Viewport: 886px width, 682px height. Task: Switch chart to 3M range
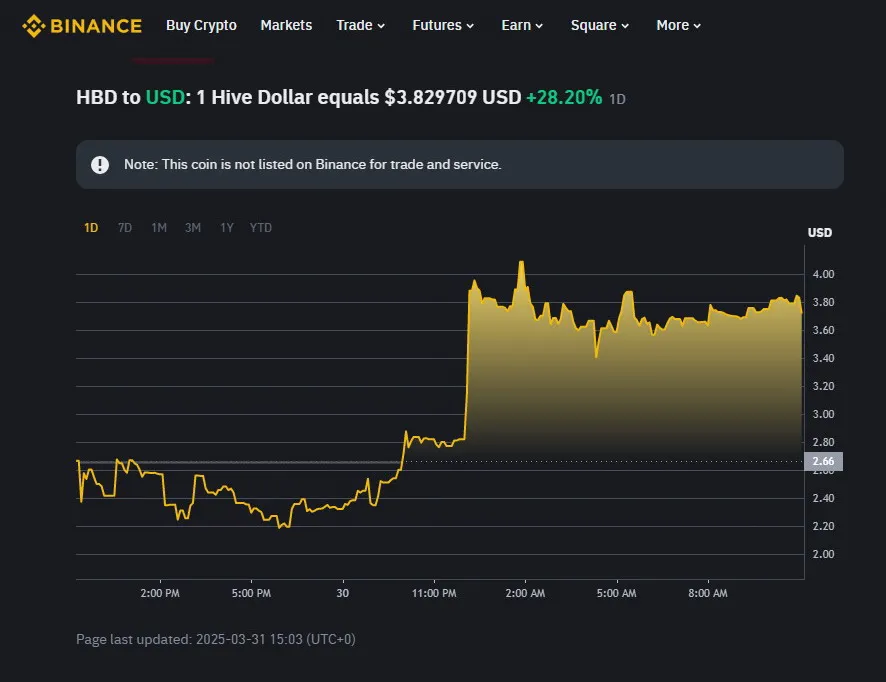pyautogui.click(x=193, y=228)
